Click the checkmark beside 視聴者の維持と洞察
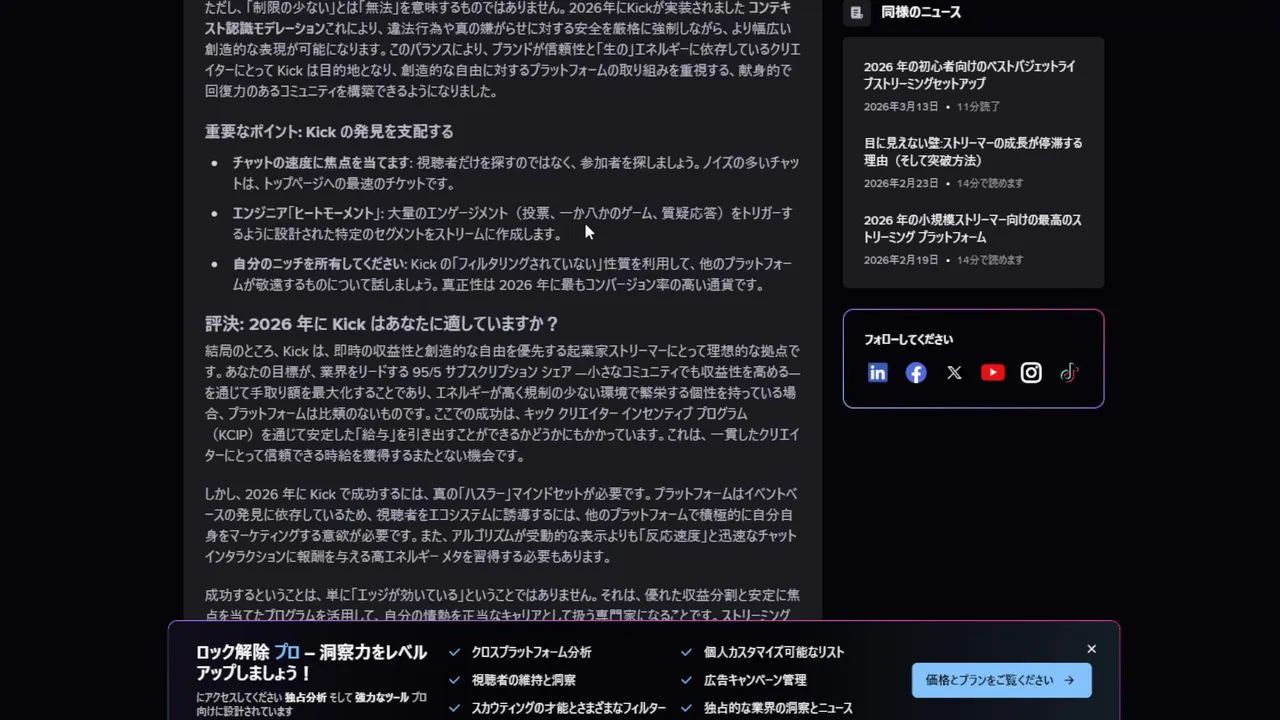The height and width of the screenshot is (720, 1280). tap(455, 680)
